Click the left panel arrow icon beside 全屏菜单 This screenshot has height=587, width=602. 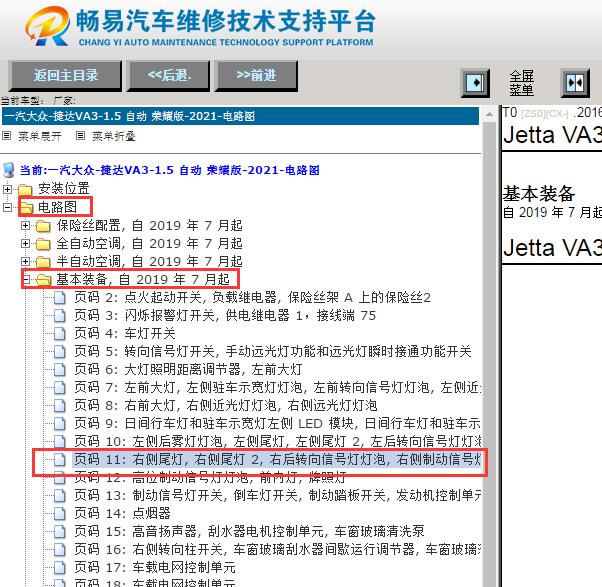coord(475,83)
